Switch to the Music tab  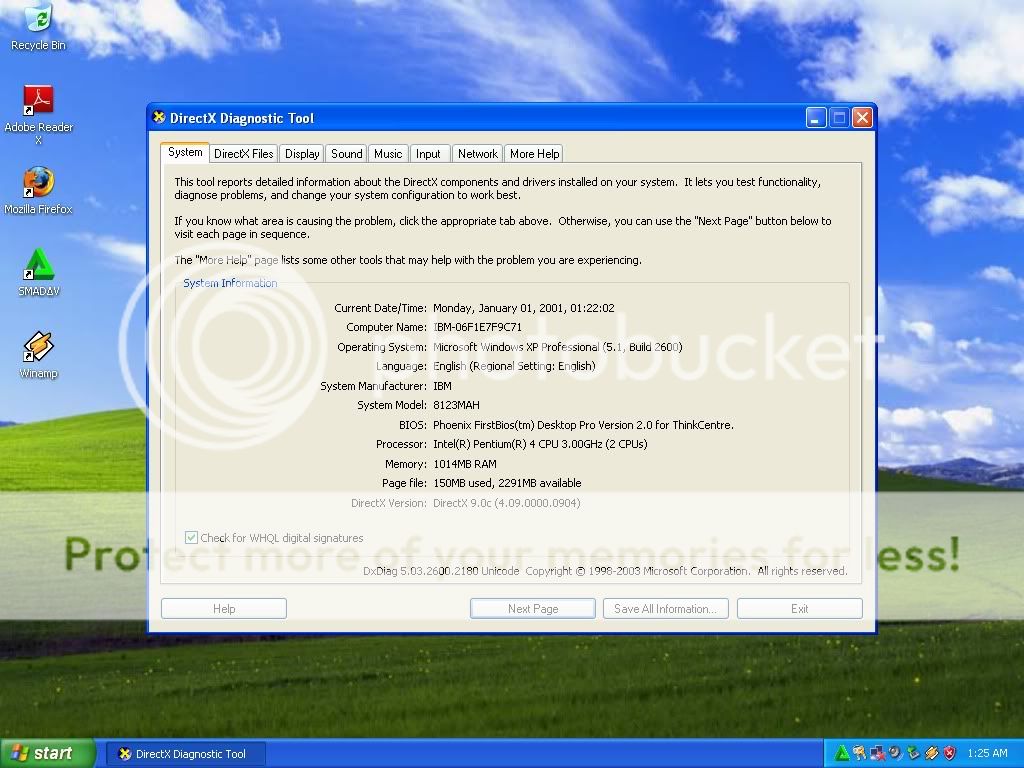point(388,154)
